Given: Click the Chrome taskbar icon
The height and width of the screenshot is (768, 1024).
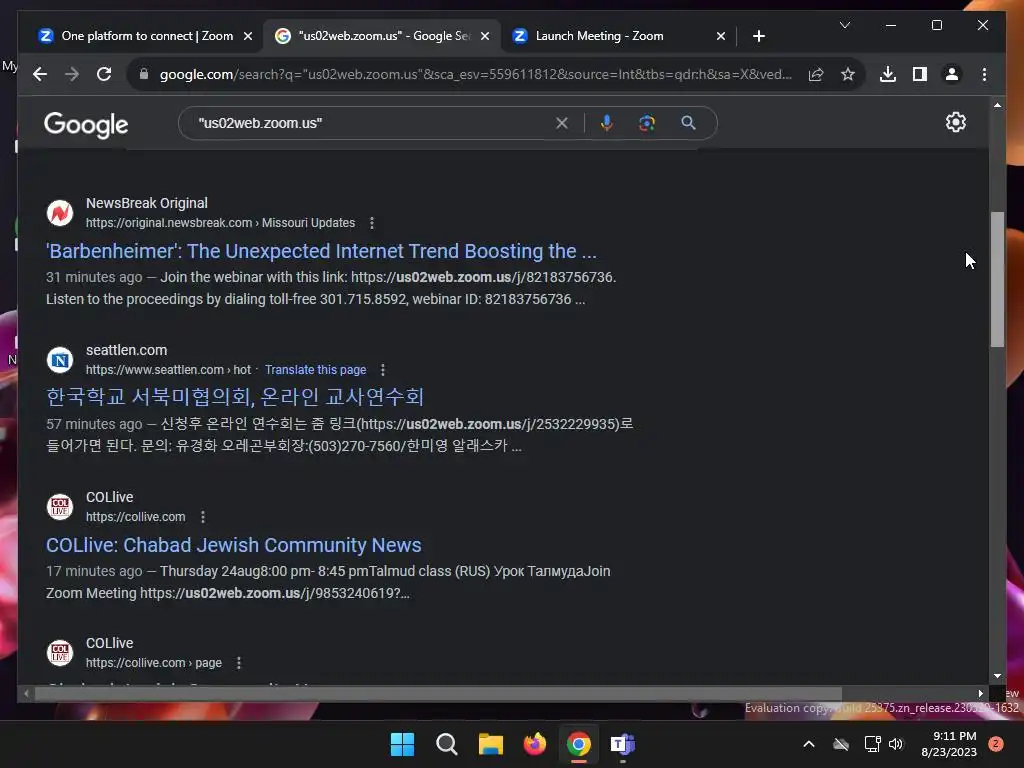Looking at the screenshot, I should pos(579,744).
